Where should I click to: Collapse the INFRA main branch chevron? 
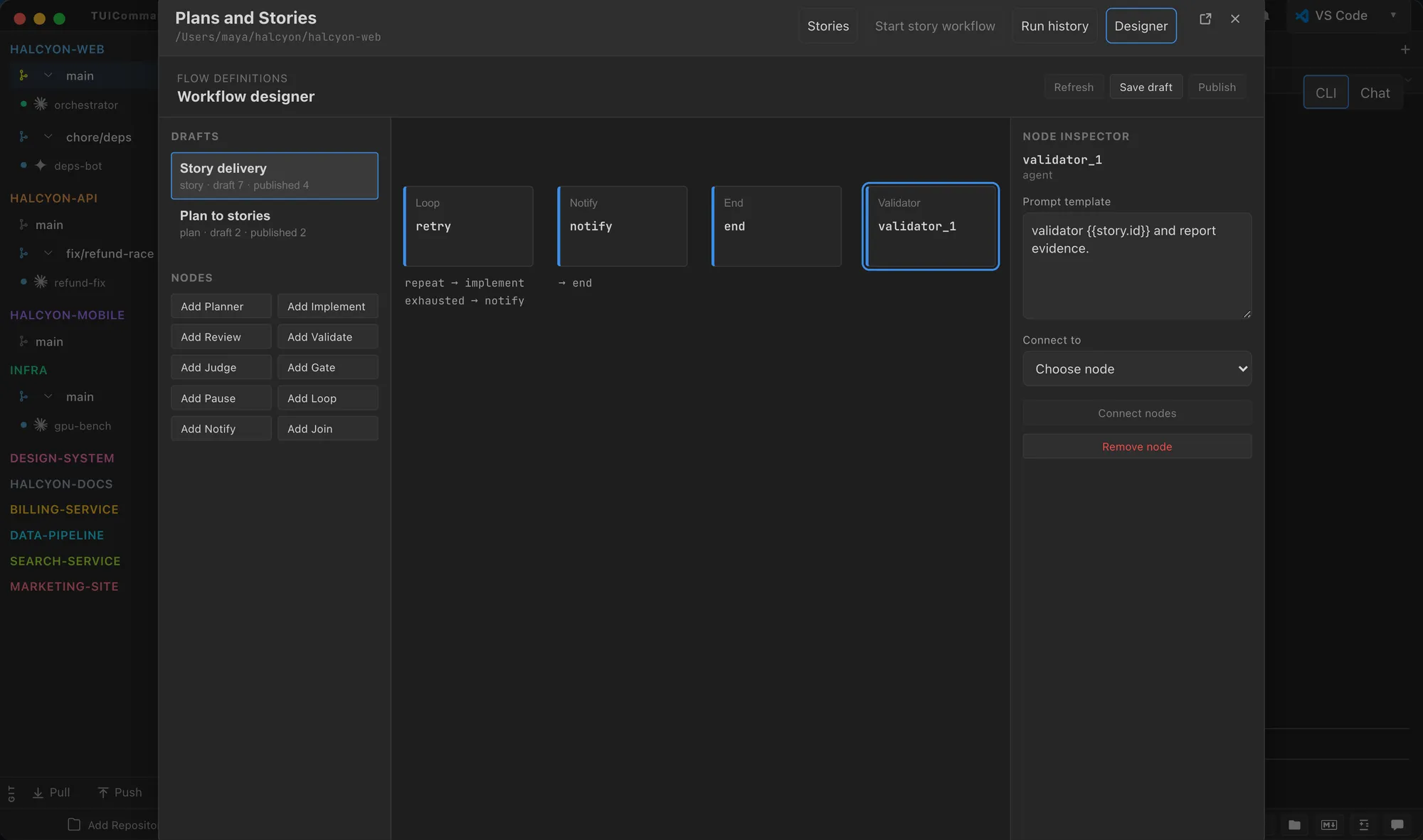click(48, 396)
